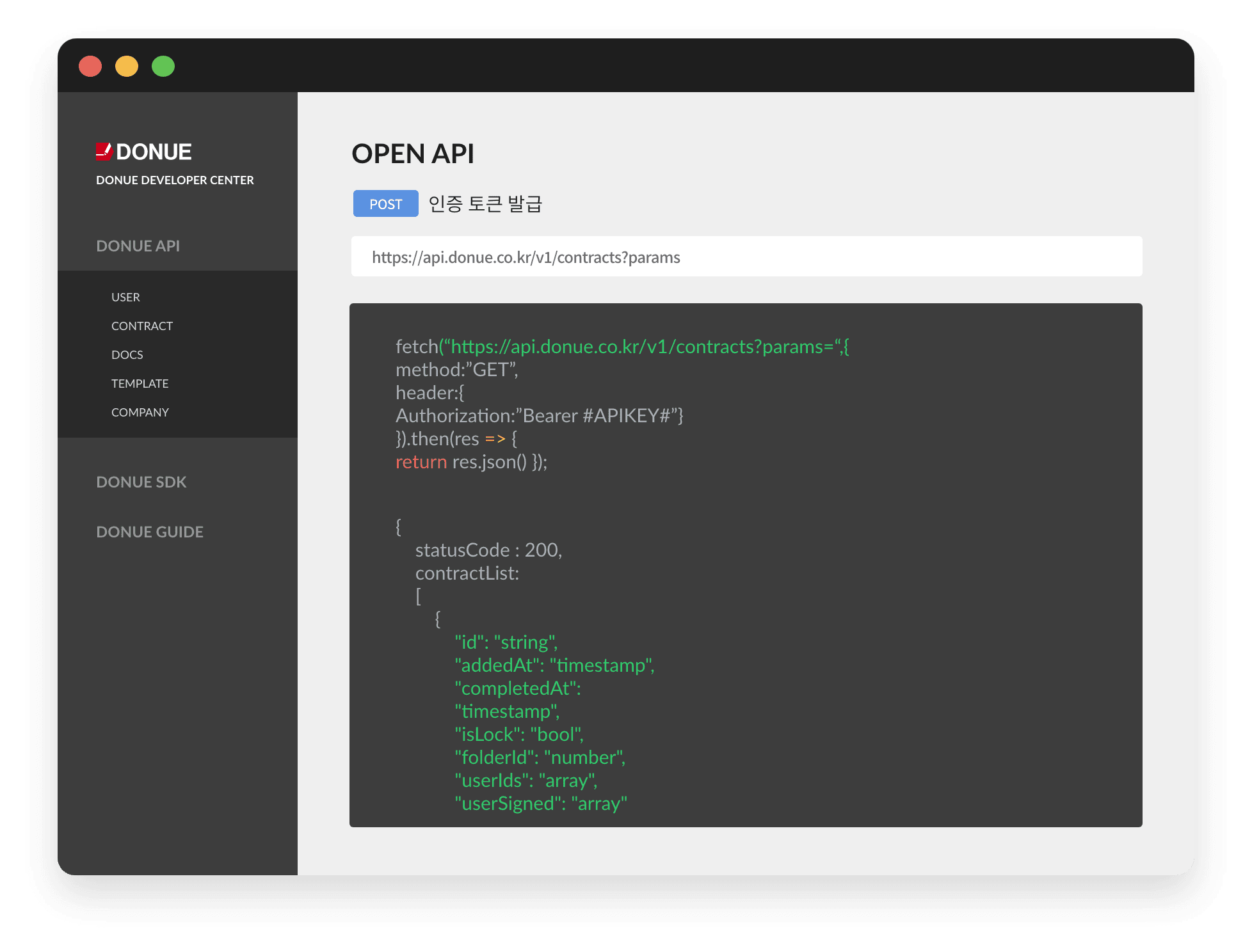Image resolution: width=1252 pixels, height=952 pixels.
Task: Click the "userSigned": "array" field
Action: pos(541,804)
